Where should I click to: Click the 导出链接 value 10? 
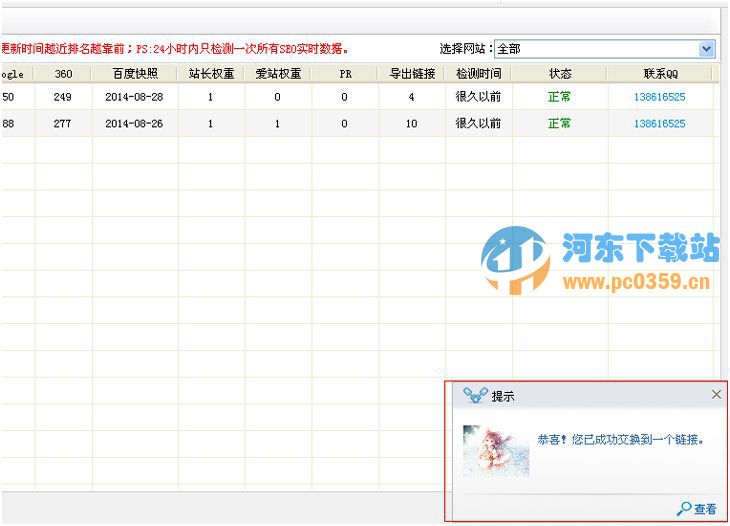pyautogui.click(x=412, y=123)
